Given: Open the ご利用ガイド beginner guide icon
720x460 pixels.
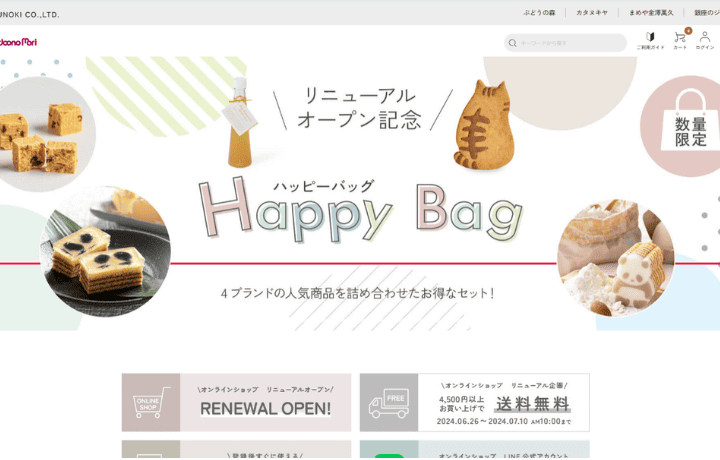Looking at the screenshot, I should click(x=650, y=40).
